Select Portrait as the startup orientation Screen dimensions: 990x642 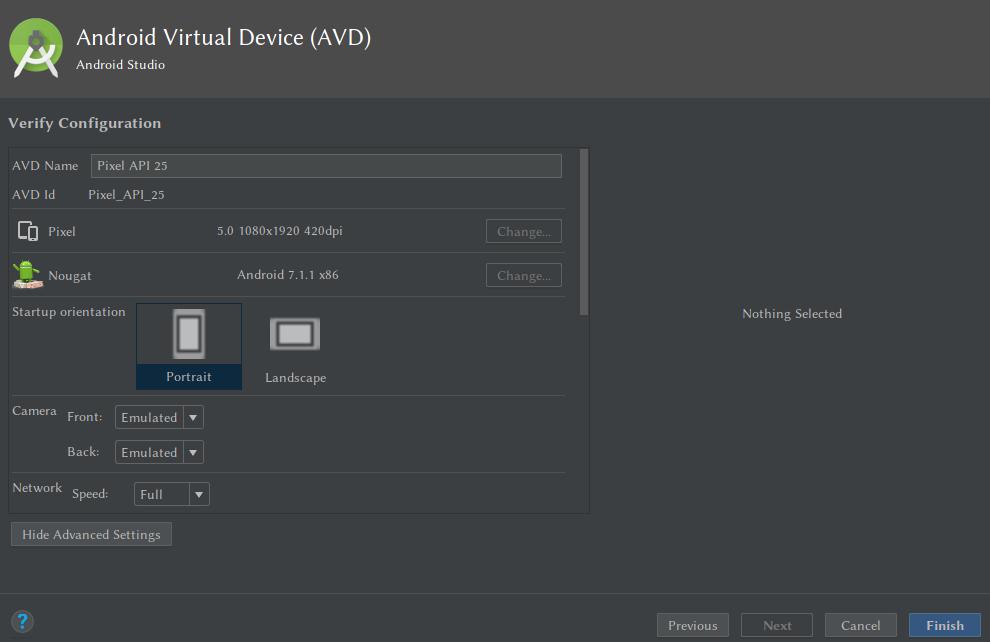(x=188, y=345)
